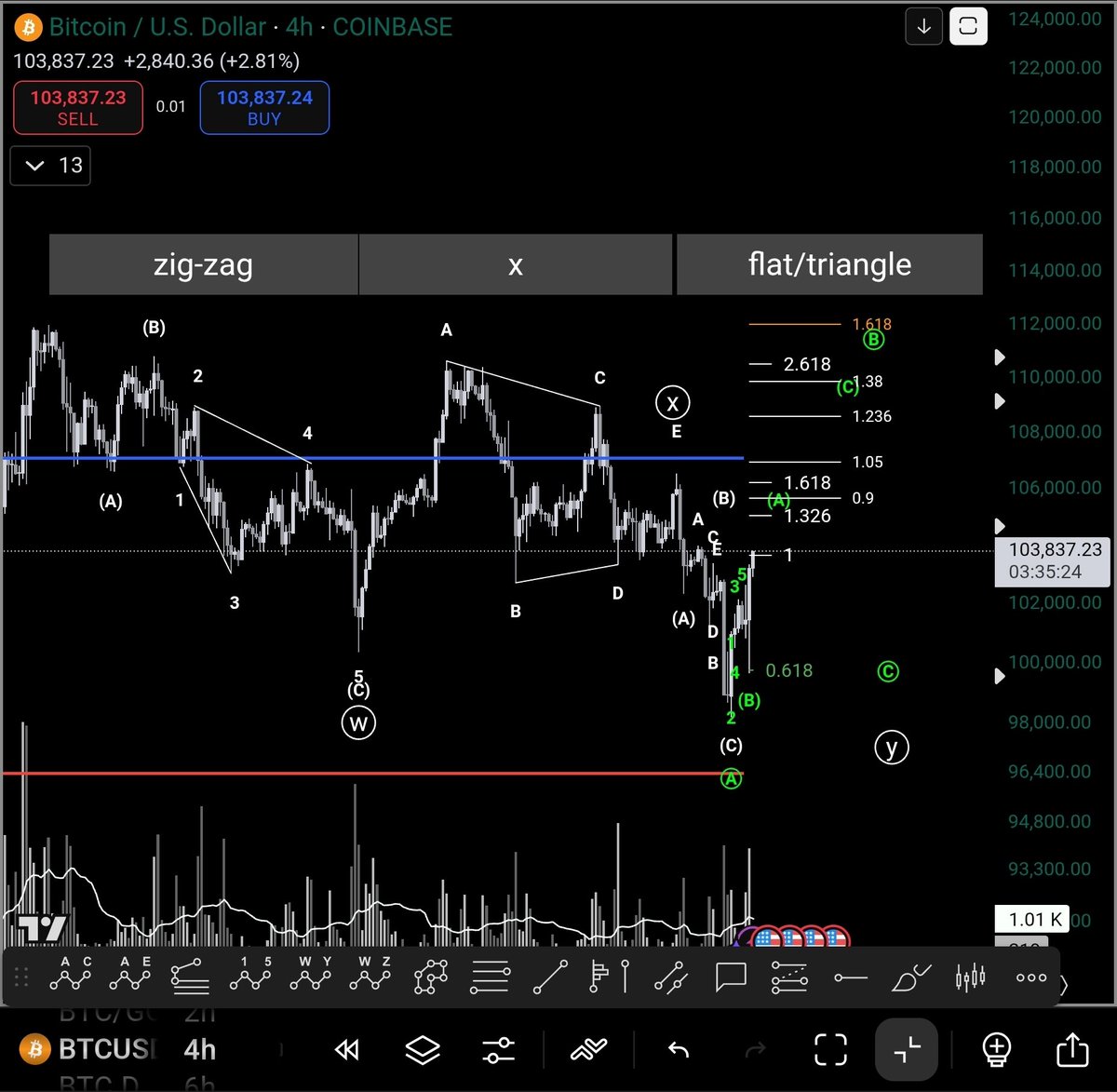Click the current price label 103,837.23 on axis
Viewport: 1117px width, 1092px height.
1052,560
